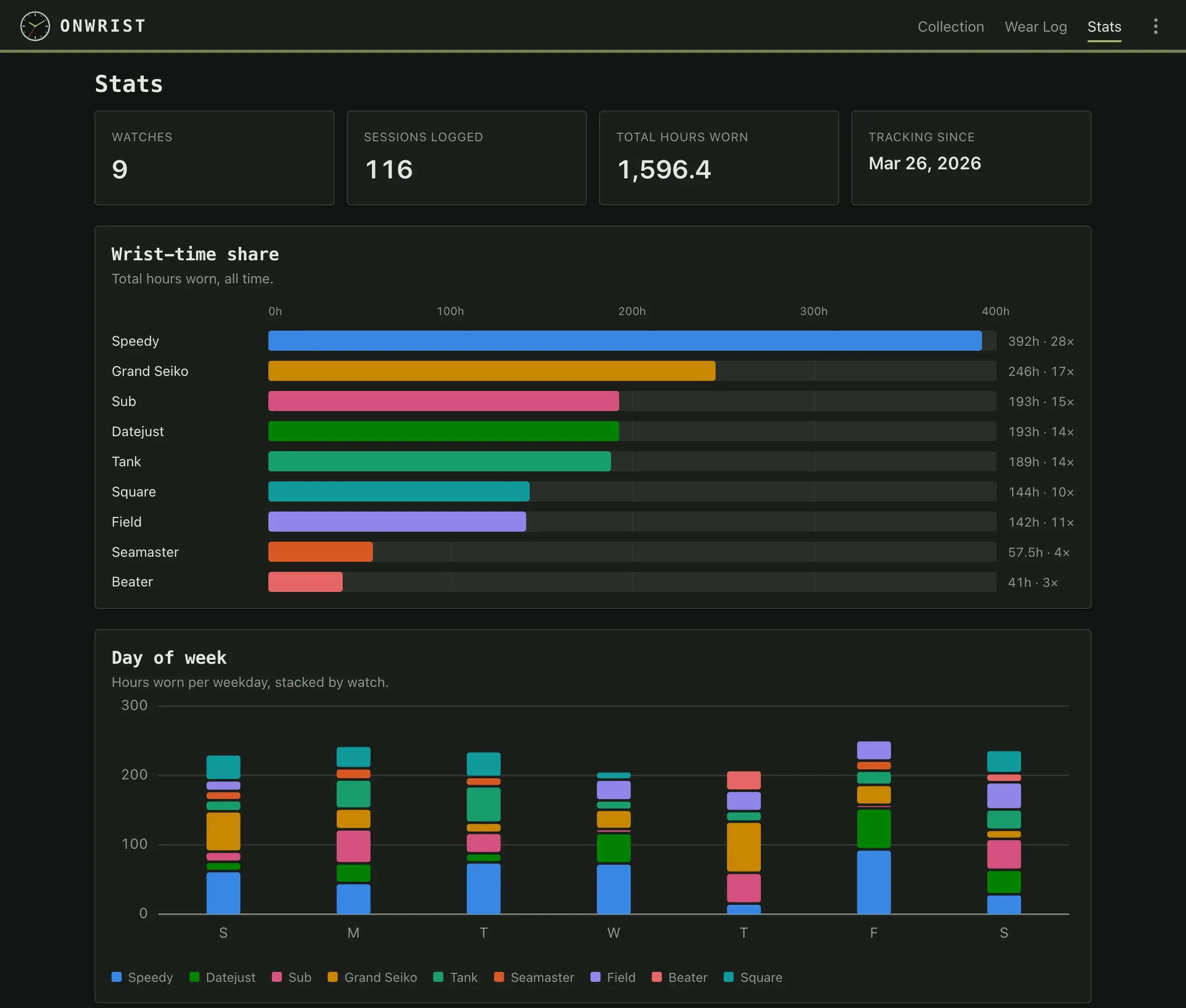Click the "116" sessions value
Screen dimensions: 1186x1008
pos(388,170)
